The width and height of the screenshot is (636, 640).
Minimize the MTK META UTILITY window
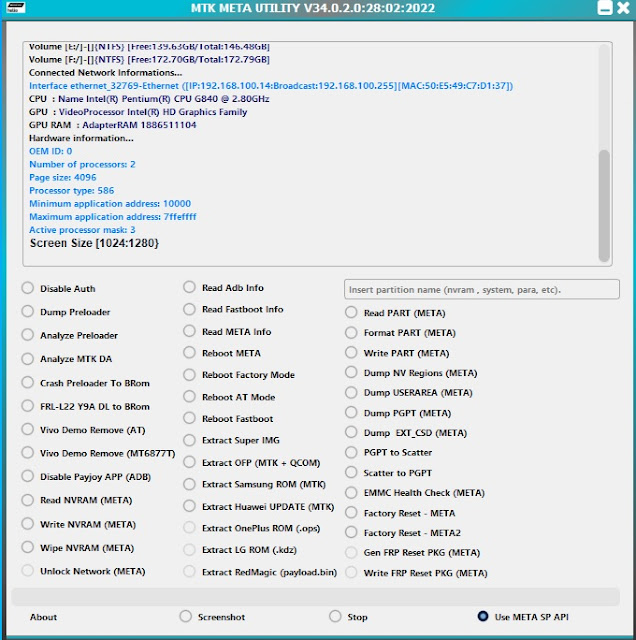pos(605,8)
